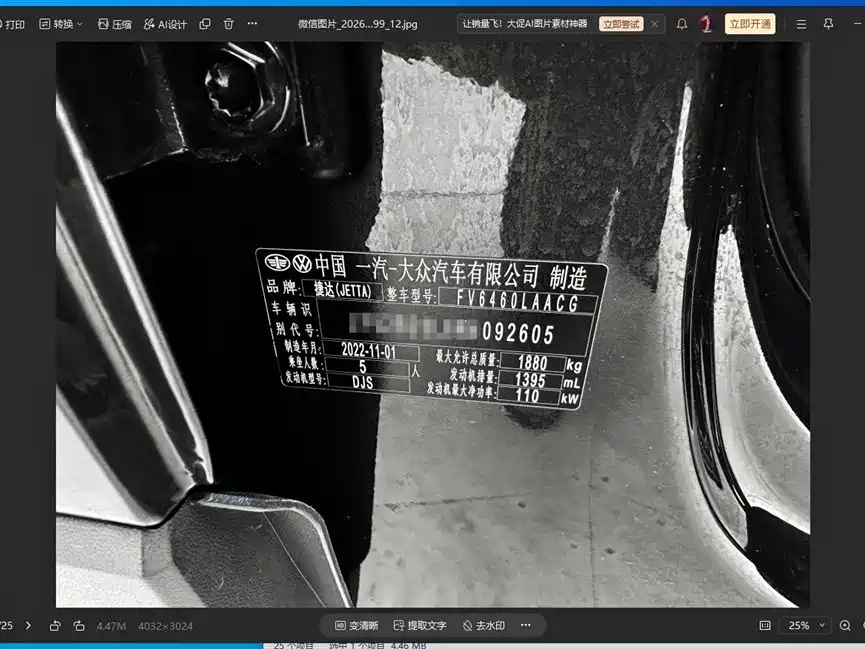Click the 立即开通 membership button
Viewport: 865px width, 649px height.
[750, 24]
